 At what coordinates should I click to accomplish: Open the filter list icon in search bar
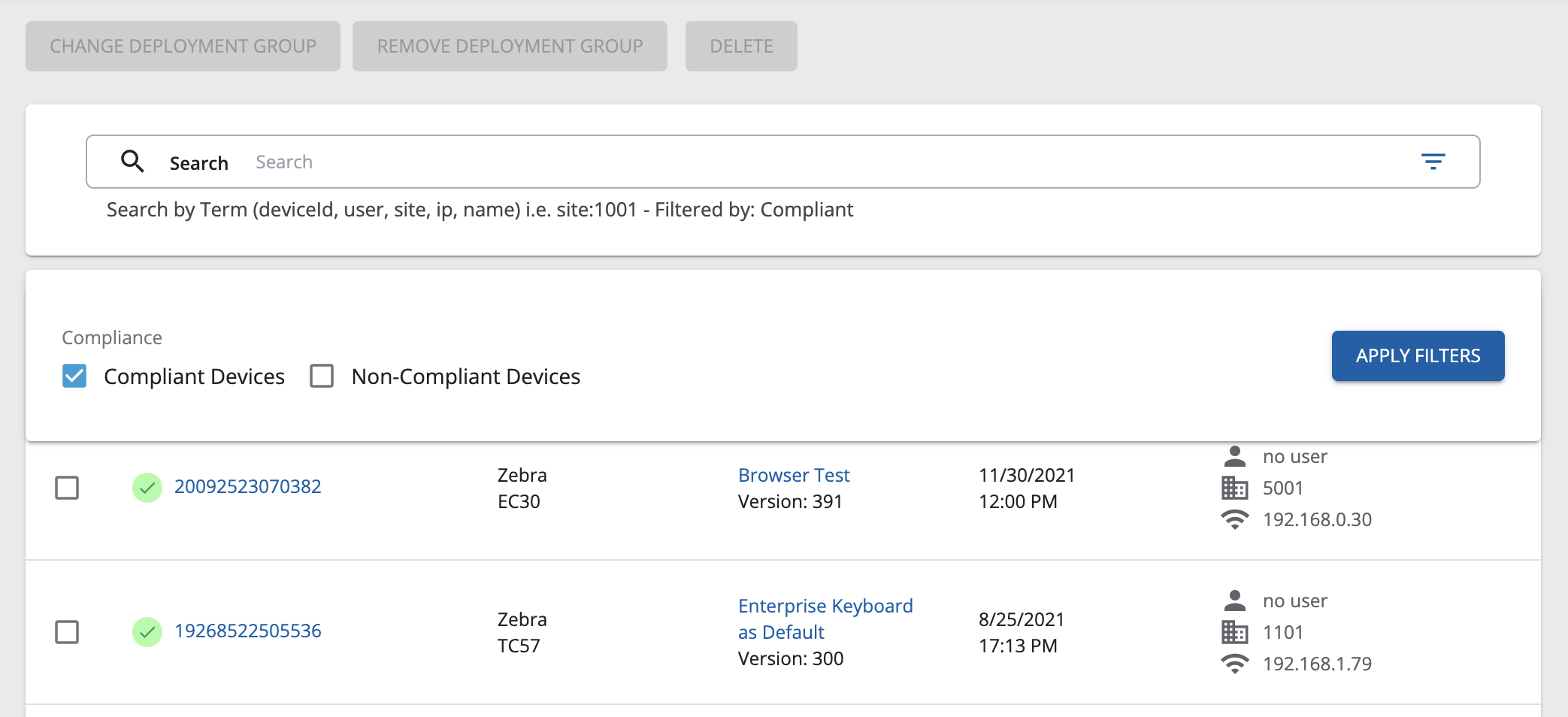[x=1433, y=162]
